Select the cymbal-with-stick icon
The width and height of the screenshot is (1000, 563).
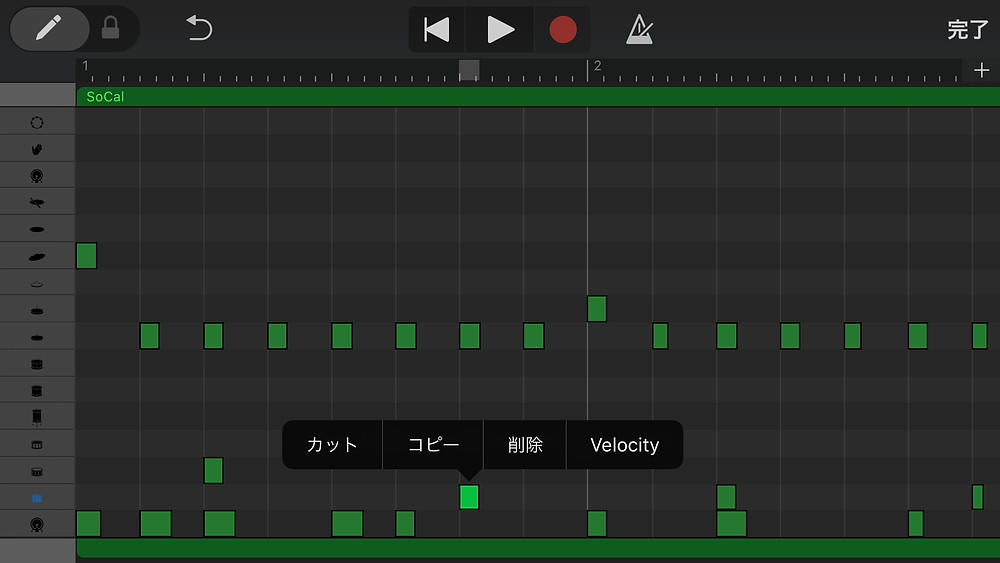37,203
